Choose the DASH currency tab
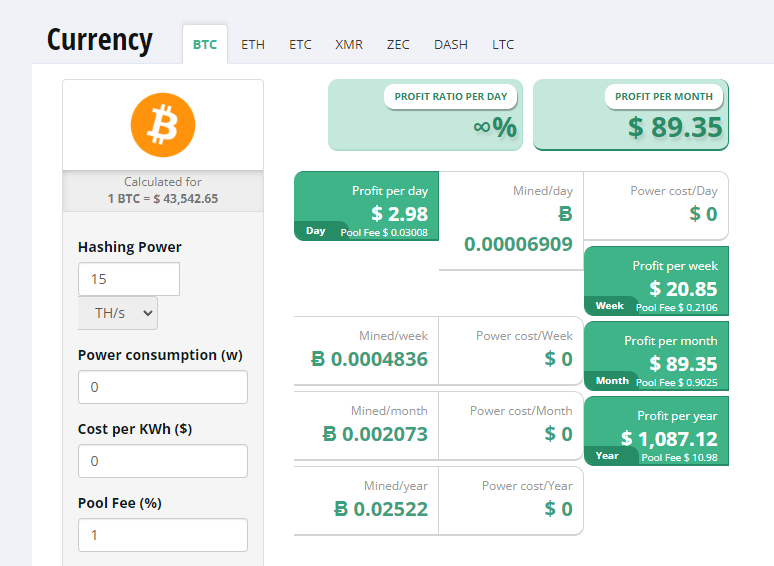Image resolution: width=774 pixels, height=566 pixels. coord(450,45)
